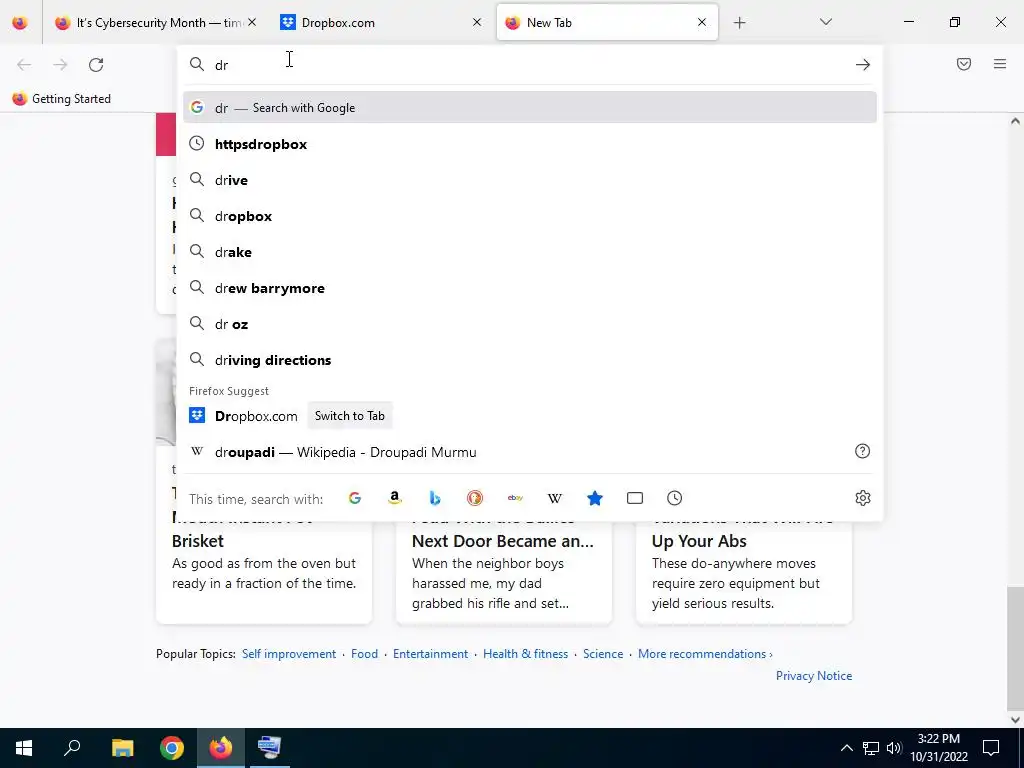Launch Google Chrome from the taskbar

click(x=172, y=748)
